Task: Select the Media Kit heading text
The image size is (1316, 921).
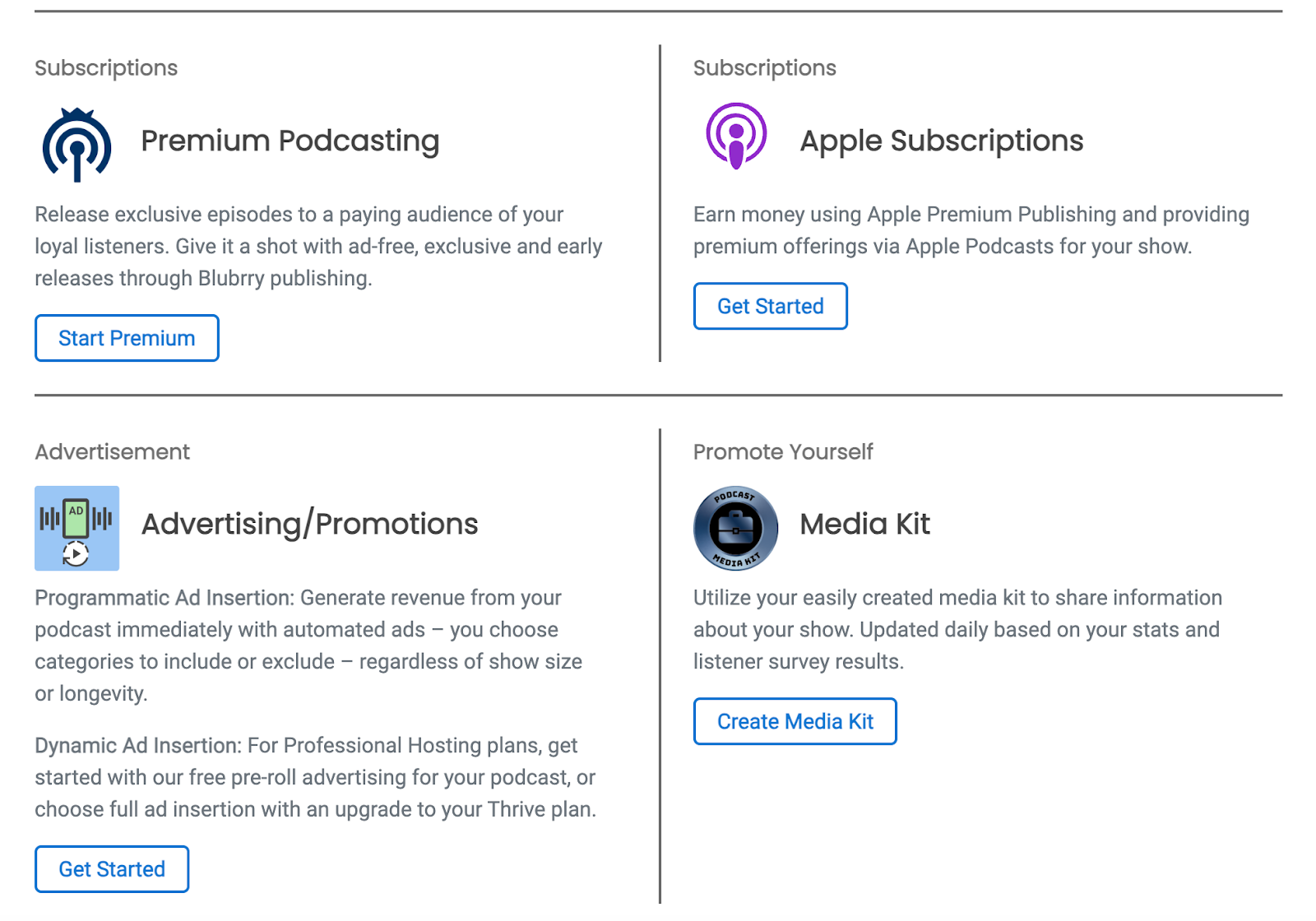Action: click(864, 524)
